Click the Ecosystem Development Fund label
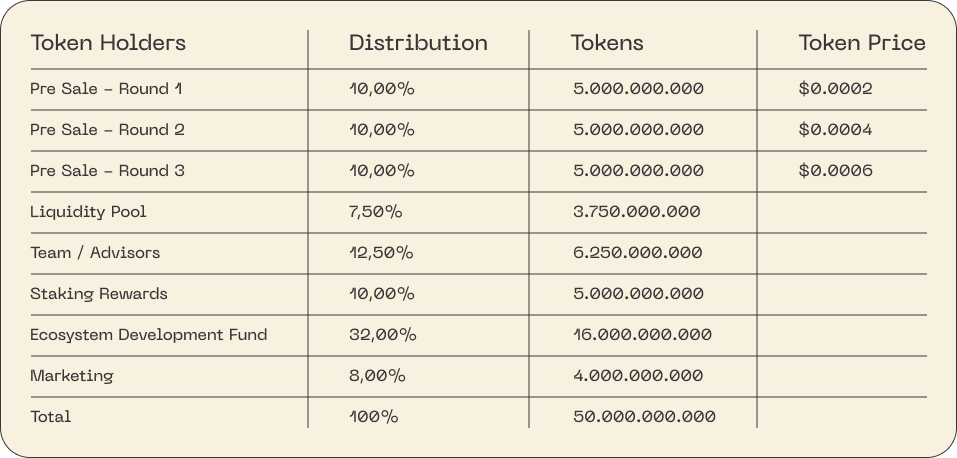This screenshot has height=458, width=957. [149, 335]
